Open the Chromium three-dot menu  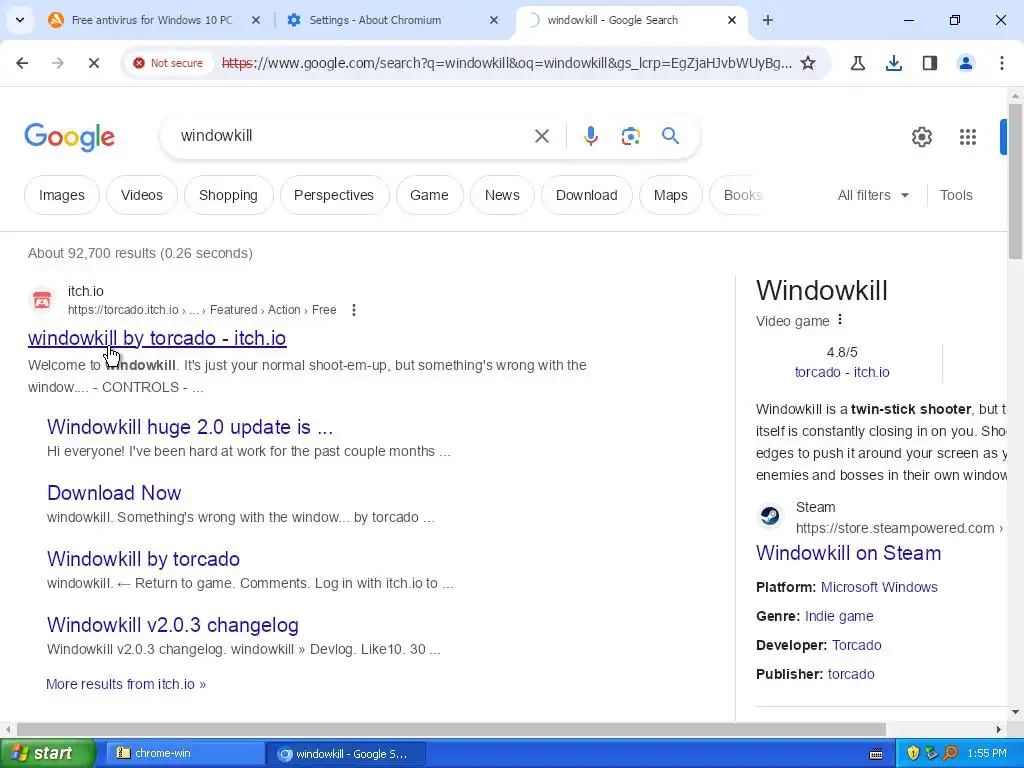point(1001,63)
